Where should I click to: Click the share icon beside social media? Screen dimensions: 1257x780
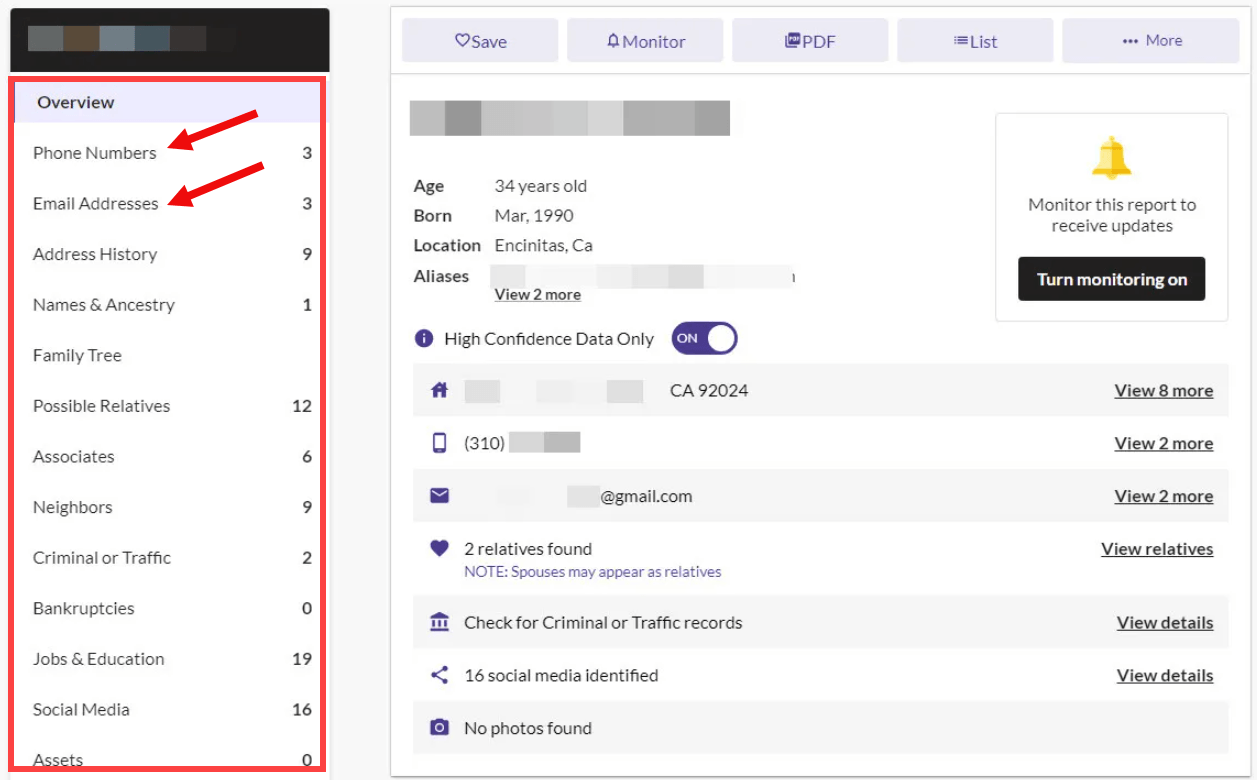point(439,675)
